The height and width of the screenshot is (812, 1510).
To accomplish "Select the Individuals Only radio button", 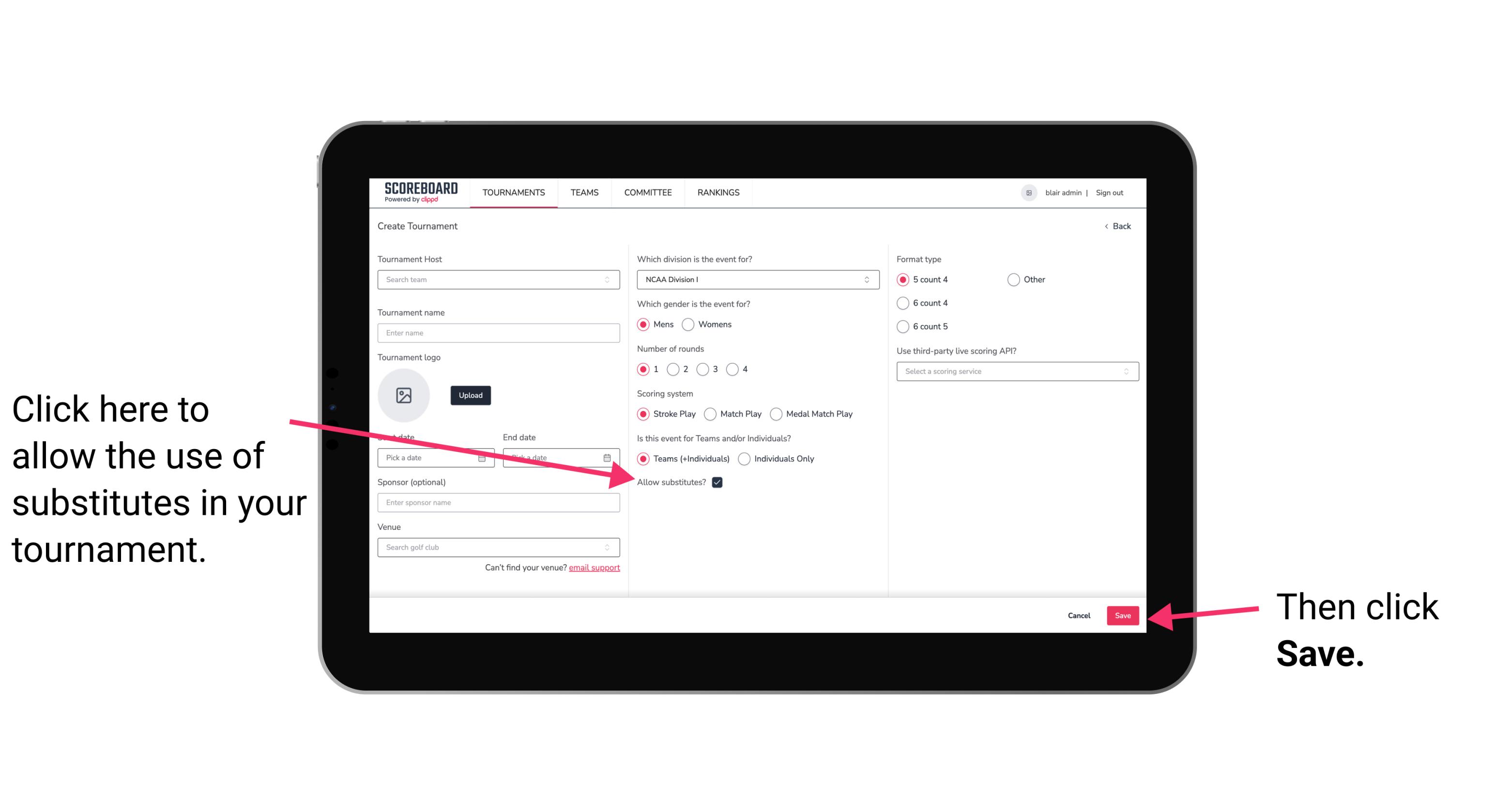I will [744, 459].
